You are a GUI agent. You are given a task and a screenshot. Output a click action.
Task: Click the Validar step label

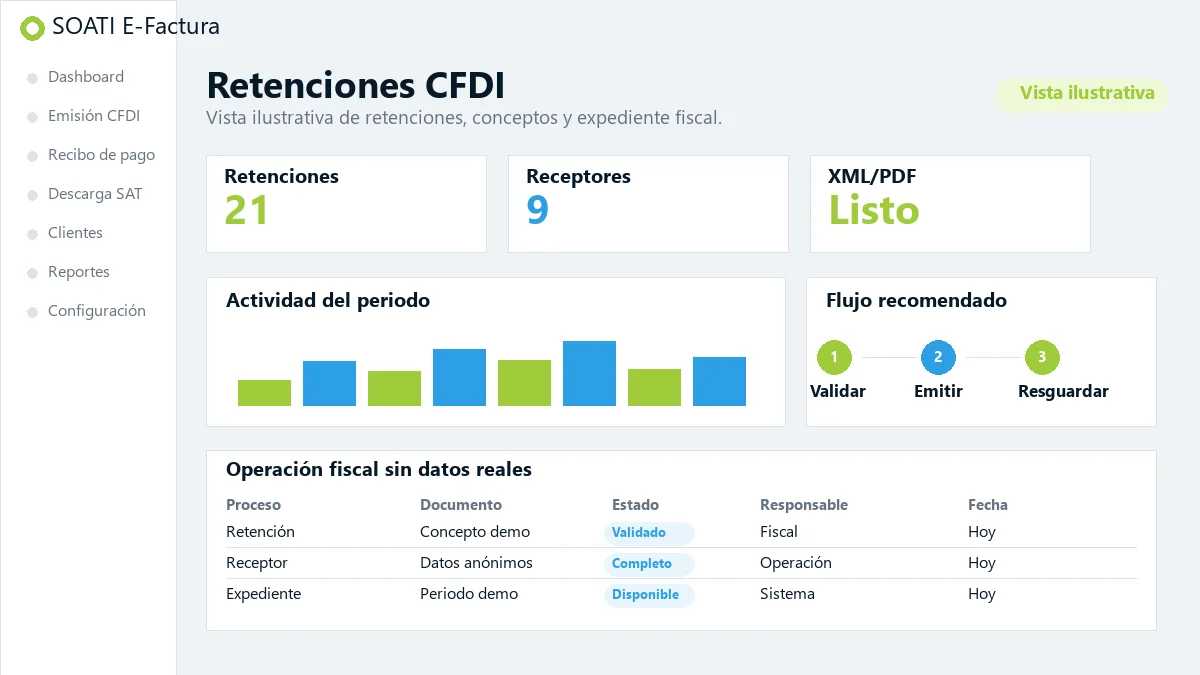838,392
